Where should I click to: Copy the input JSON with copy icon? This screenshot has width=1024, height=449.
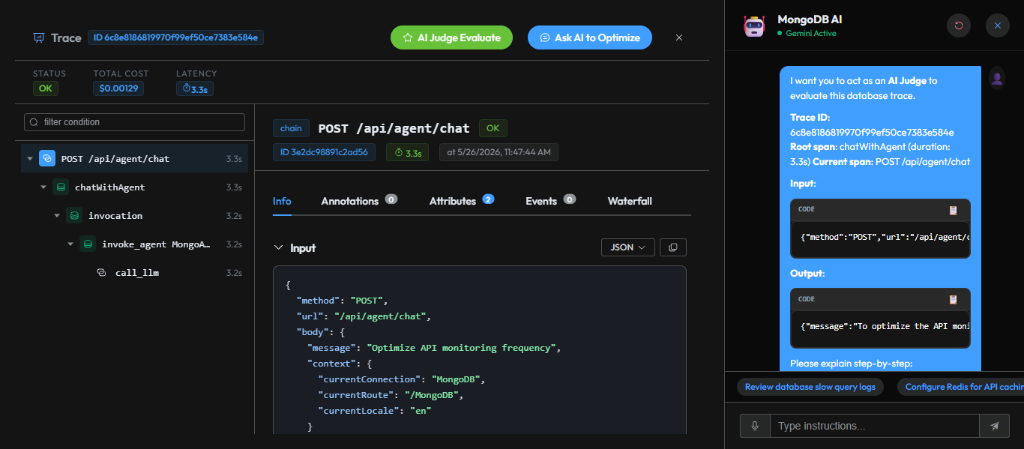673,247
